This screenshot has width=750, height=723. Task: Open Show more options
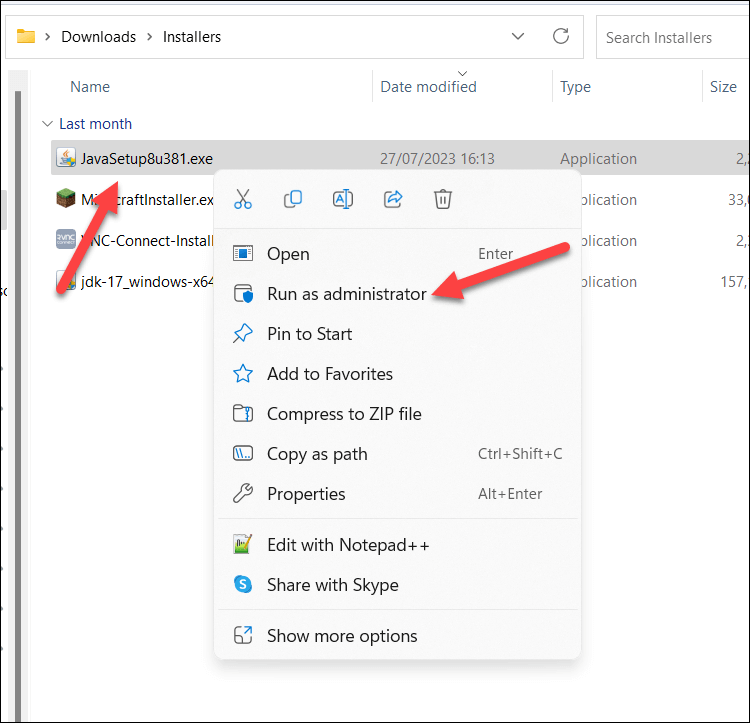[x=397, y=636]
